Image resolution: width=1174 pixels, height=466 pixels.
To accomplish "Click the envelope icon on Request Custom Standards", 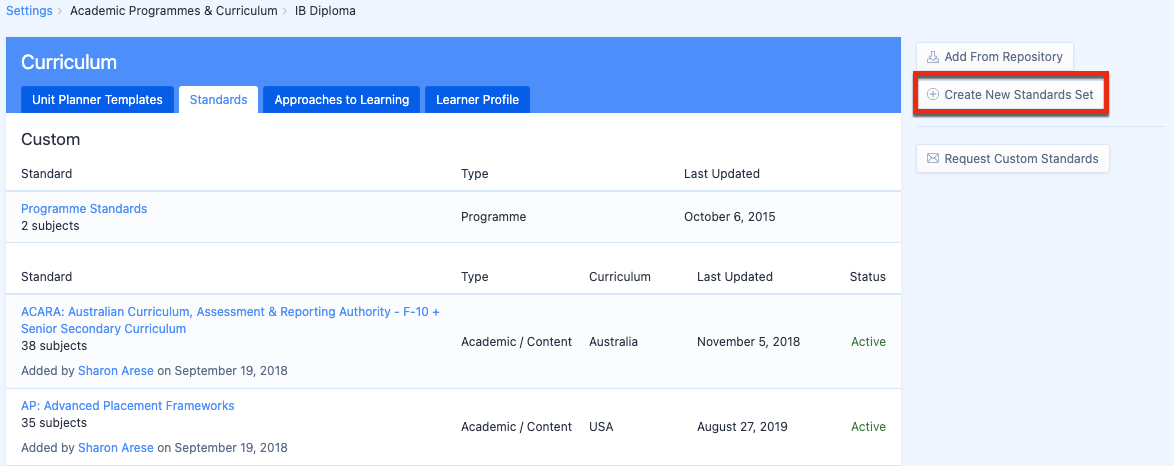I will 933,159.
